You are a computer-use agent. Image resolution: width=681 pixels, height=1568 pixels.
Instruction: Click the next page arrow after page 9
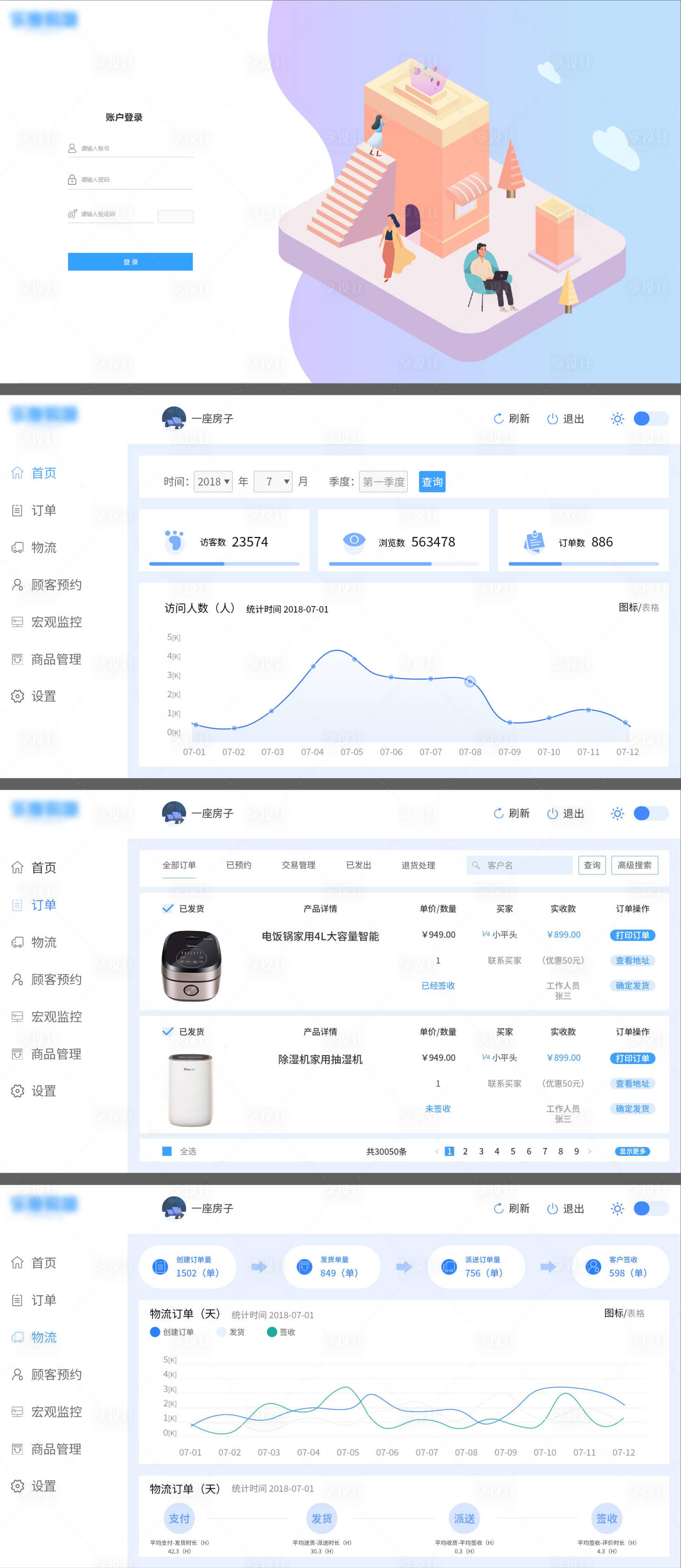point(589,1151)
